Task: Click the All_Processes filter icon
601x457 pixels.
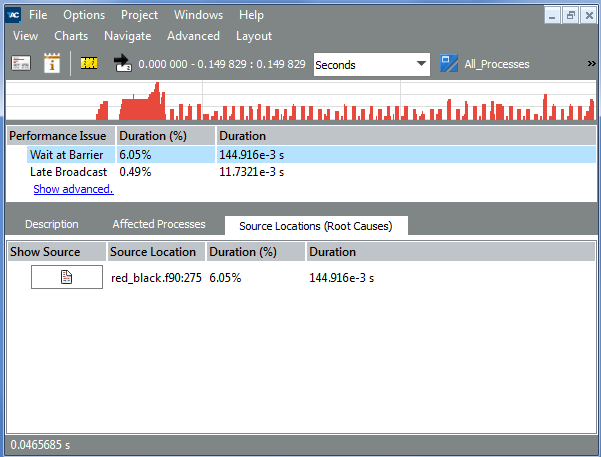Action: [x=449, y=63]
